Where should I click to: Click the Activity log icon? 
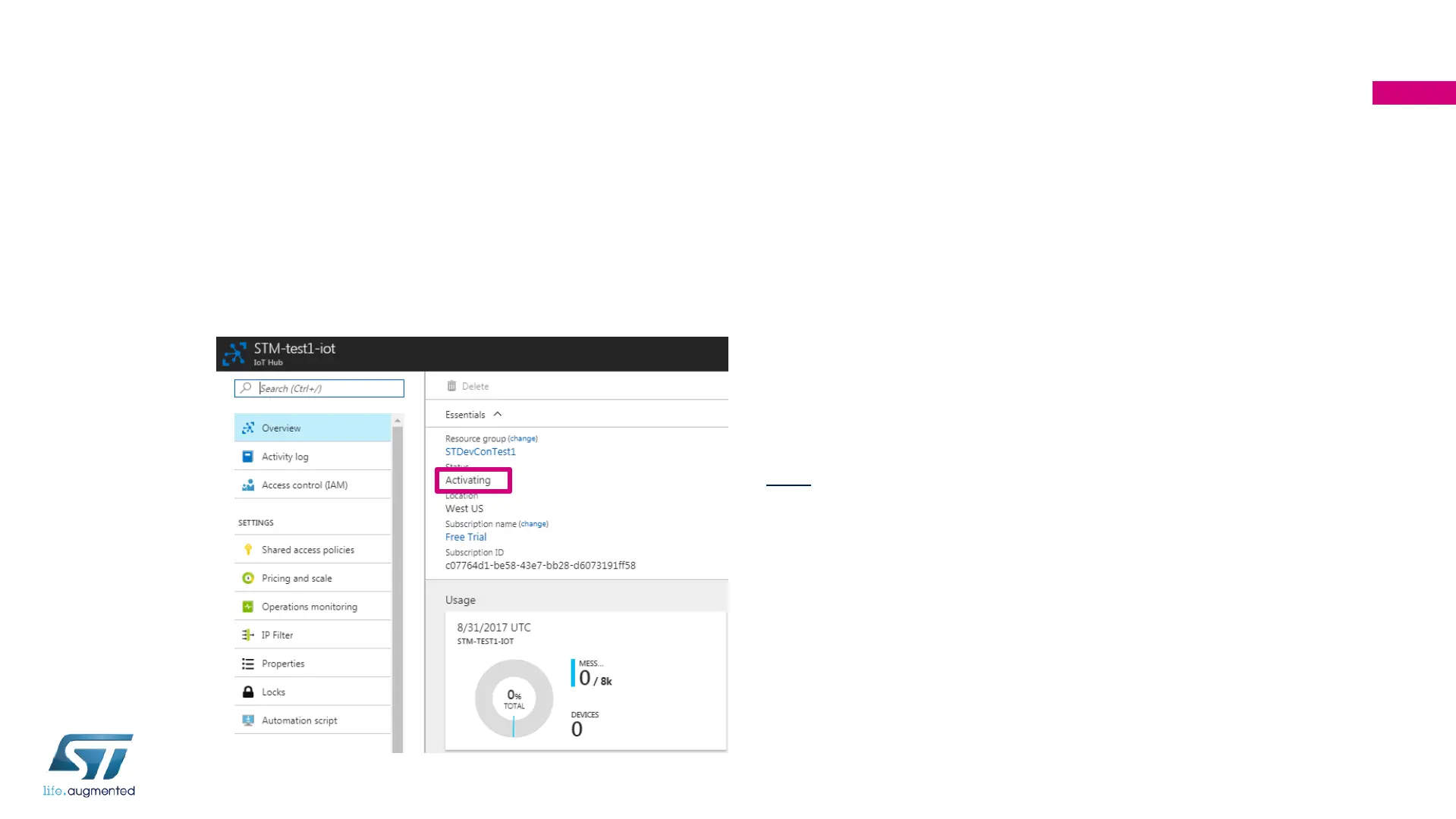pos(248,457)
